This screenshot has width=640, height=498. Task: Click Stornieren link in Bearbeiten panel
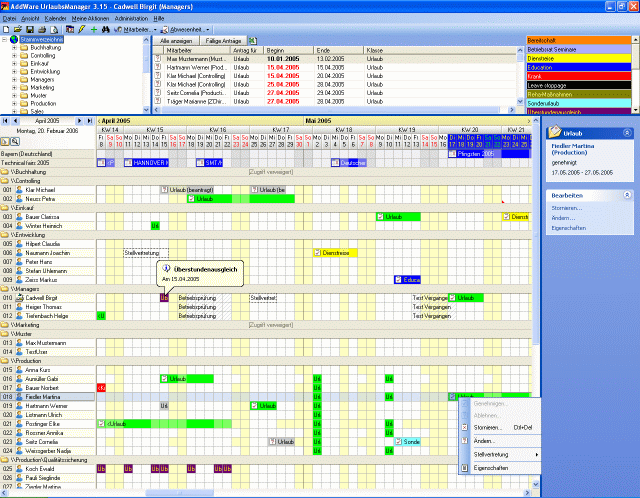[x=567, y=208]
